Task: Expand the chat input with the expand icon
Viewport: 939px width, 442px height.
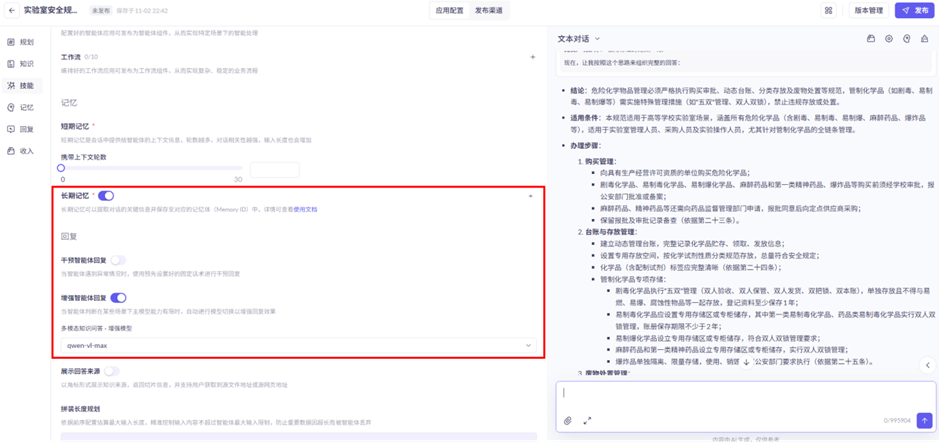Action: pos(587,420)
